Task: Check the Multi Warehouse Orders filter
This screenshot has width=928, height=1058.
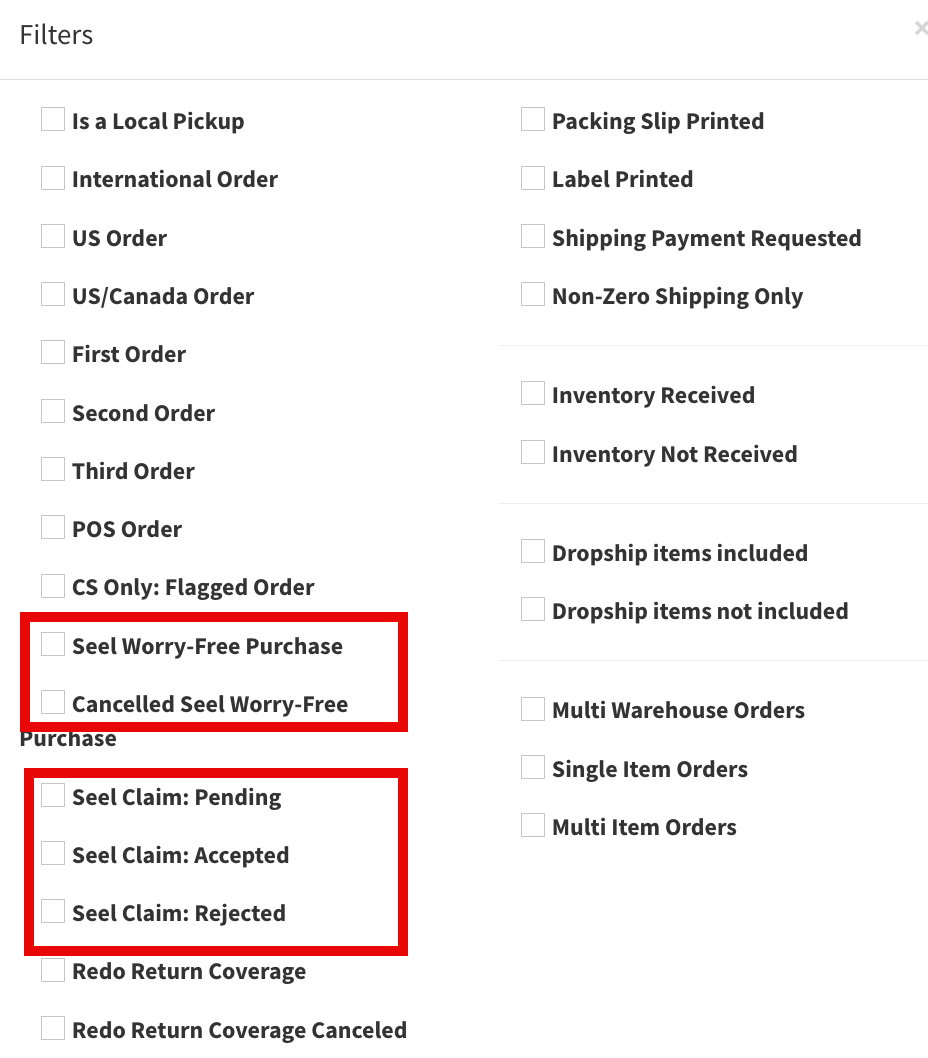Action: click(533, 709)
